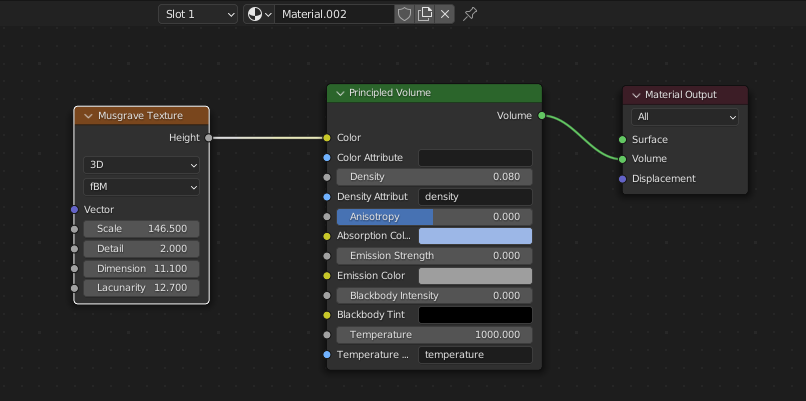Viewport: 806px width, 401px height.
Task: Collapse the Musgrave Texture node
Action: coord(88,116)
